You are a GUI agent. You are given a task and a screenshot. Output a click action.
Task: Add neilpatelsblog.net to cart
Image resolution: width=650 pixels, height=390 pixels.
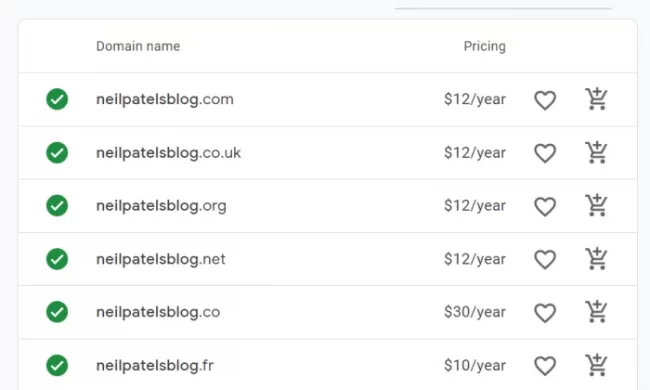pyautogui.click(x=596, y=259)
